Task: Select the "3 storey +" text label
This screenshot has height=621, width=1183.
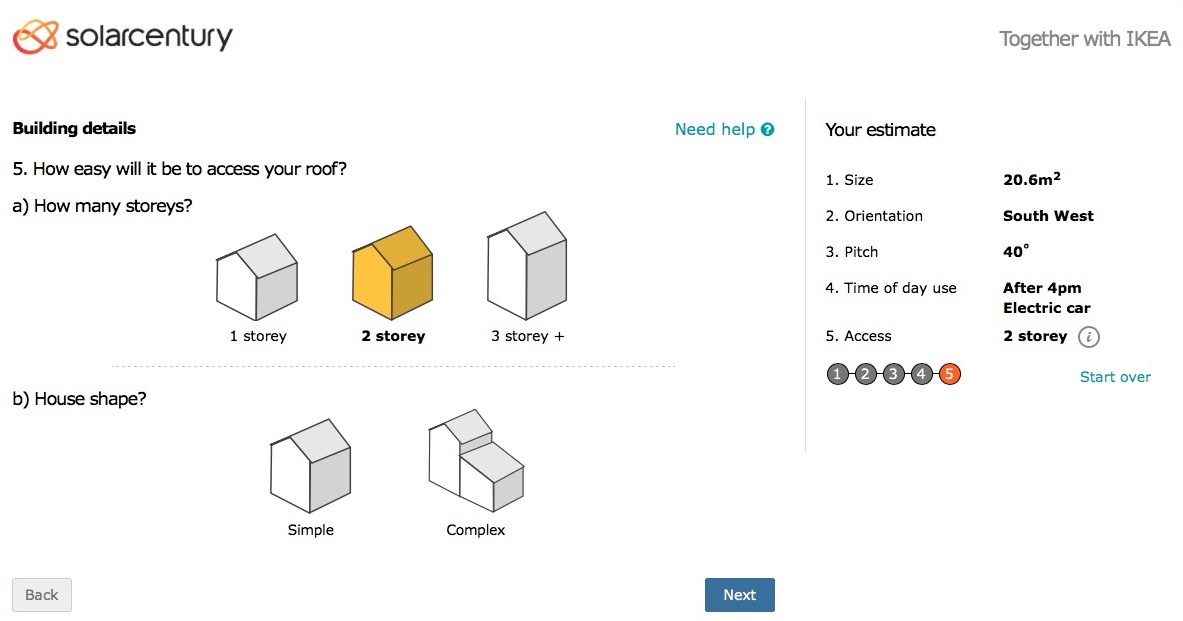Action: tap(527, 336)
